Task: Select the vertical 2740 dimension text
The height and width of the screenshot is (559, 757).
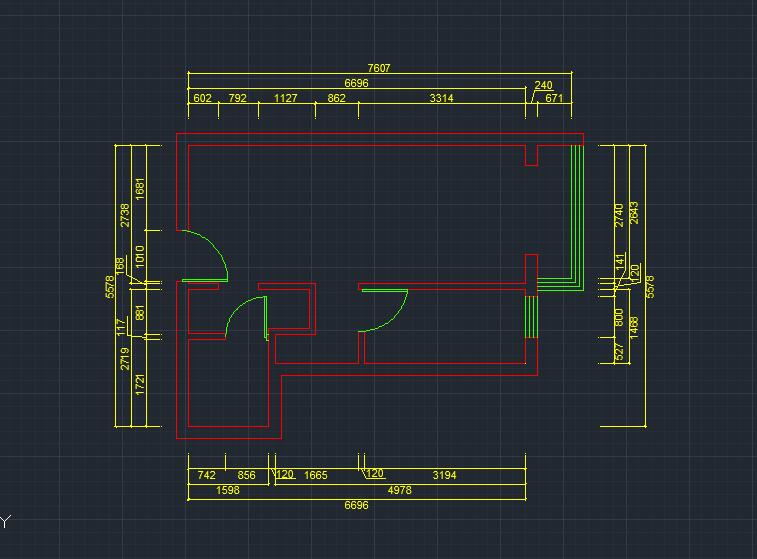Action: pyautogui.click(x=619, y=214)
